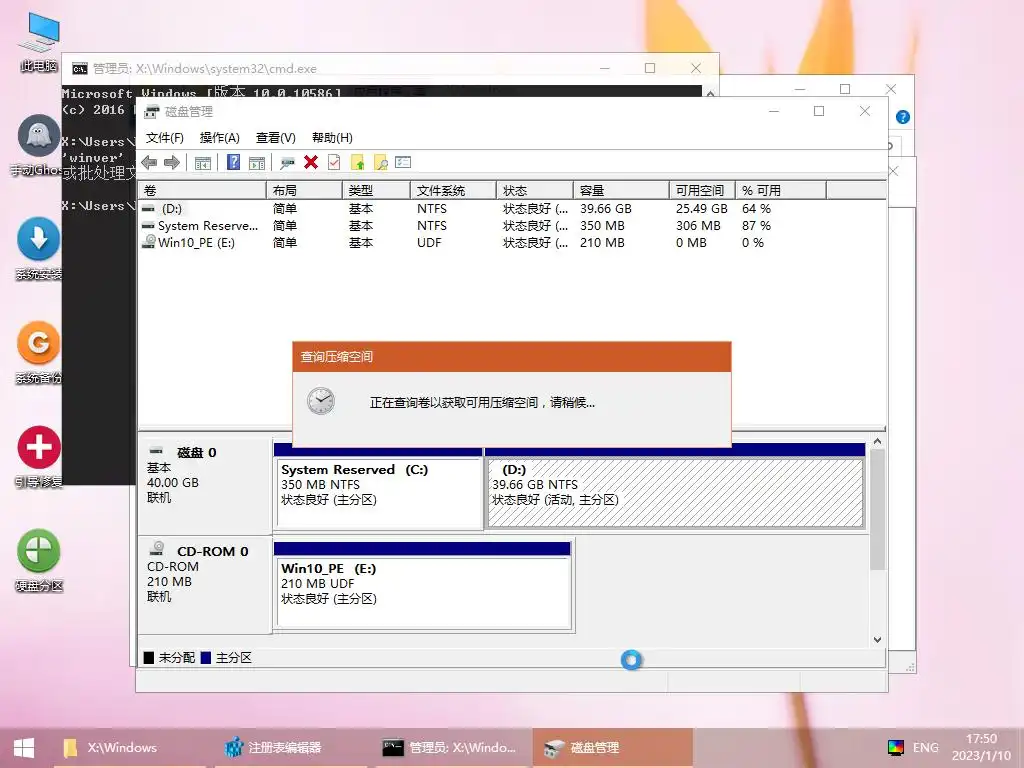Sort by 类型 column header
The width and height of the screenshot is (1024, 768).
[x=376, y=190]
